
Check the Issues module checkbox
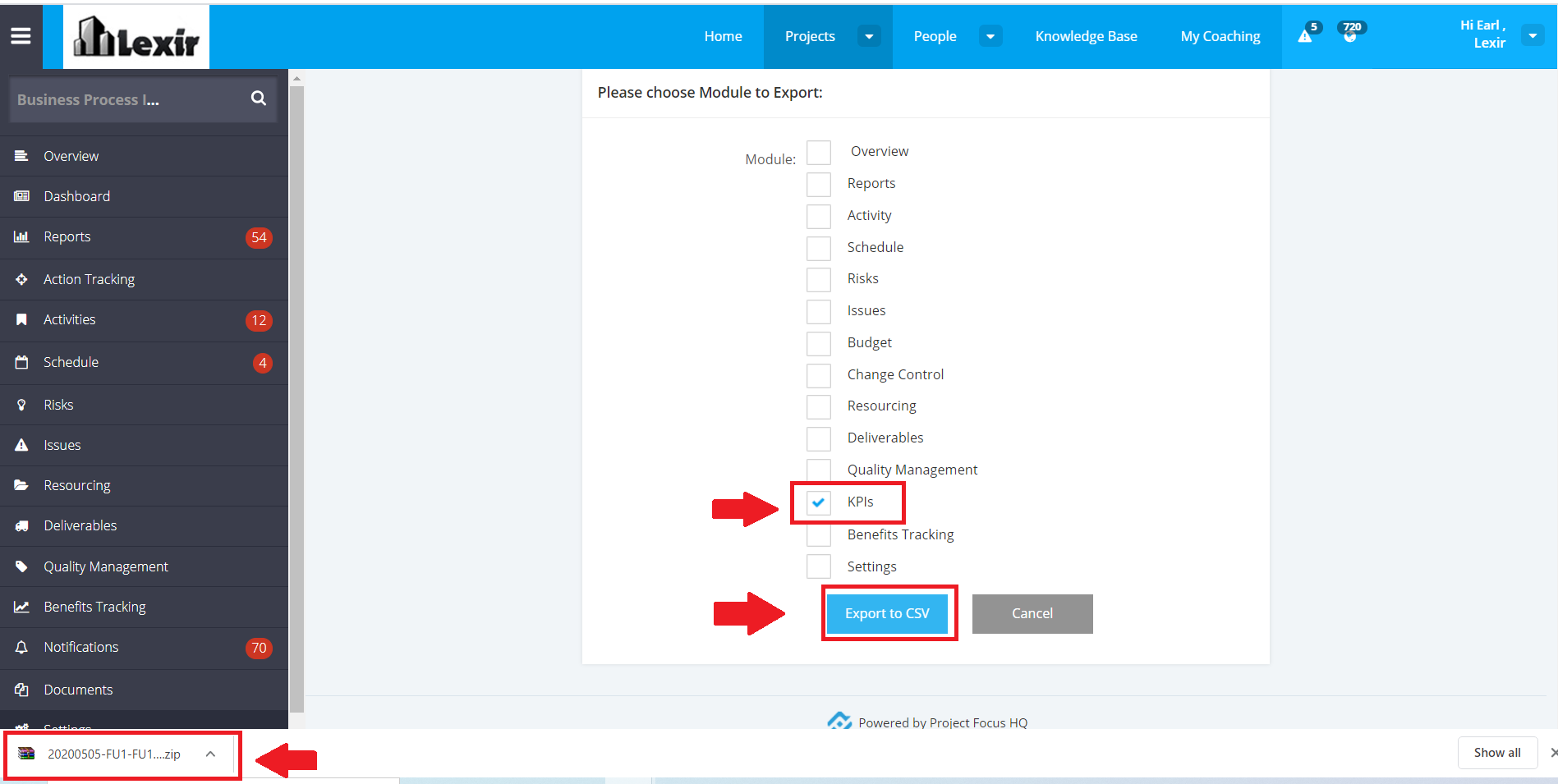click(819, 312)
